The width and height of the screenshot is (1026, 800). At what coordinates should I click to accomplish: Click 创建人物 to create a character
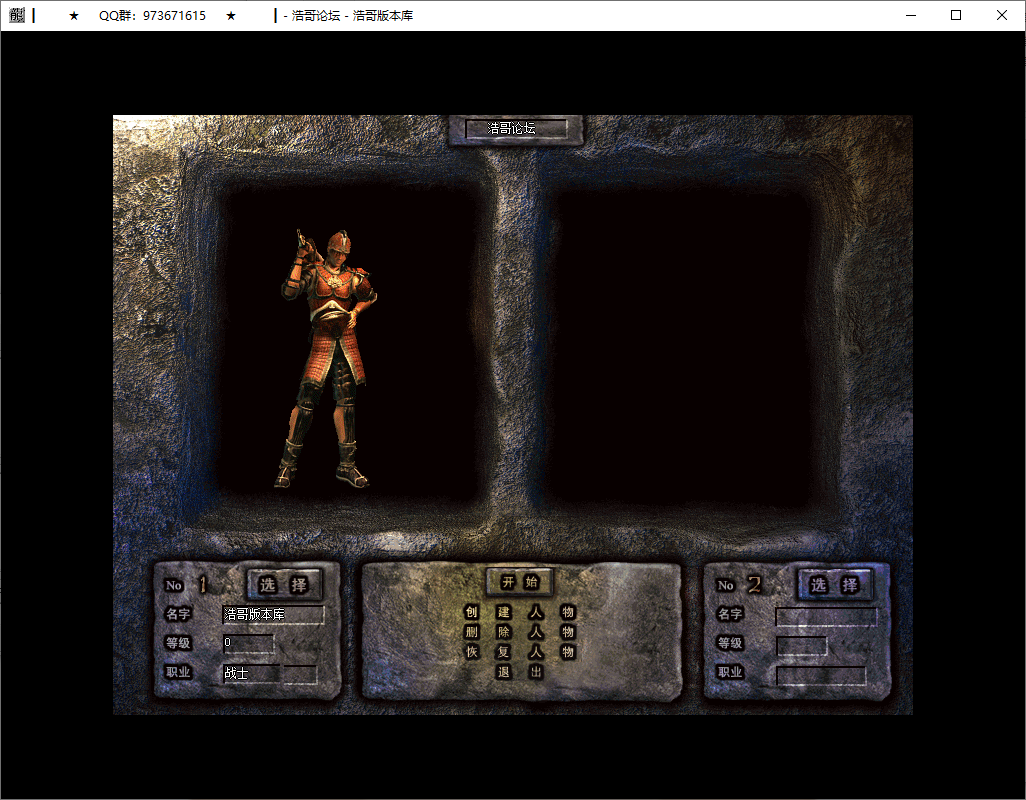pyautogui.click(x=519, y=612)
